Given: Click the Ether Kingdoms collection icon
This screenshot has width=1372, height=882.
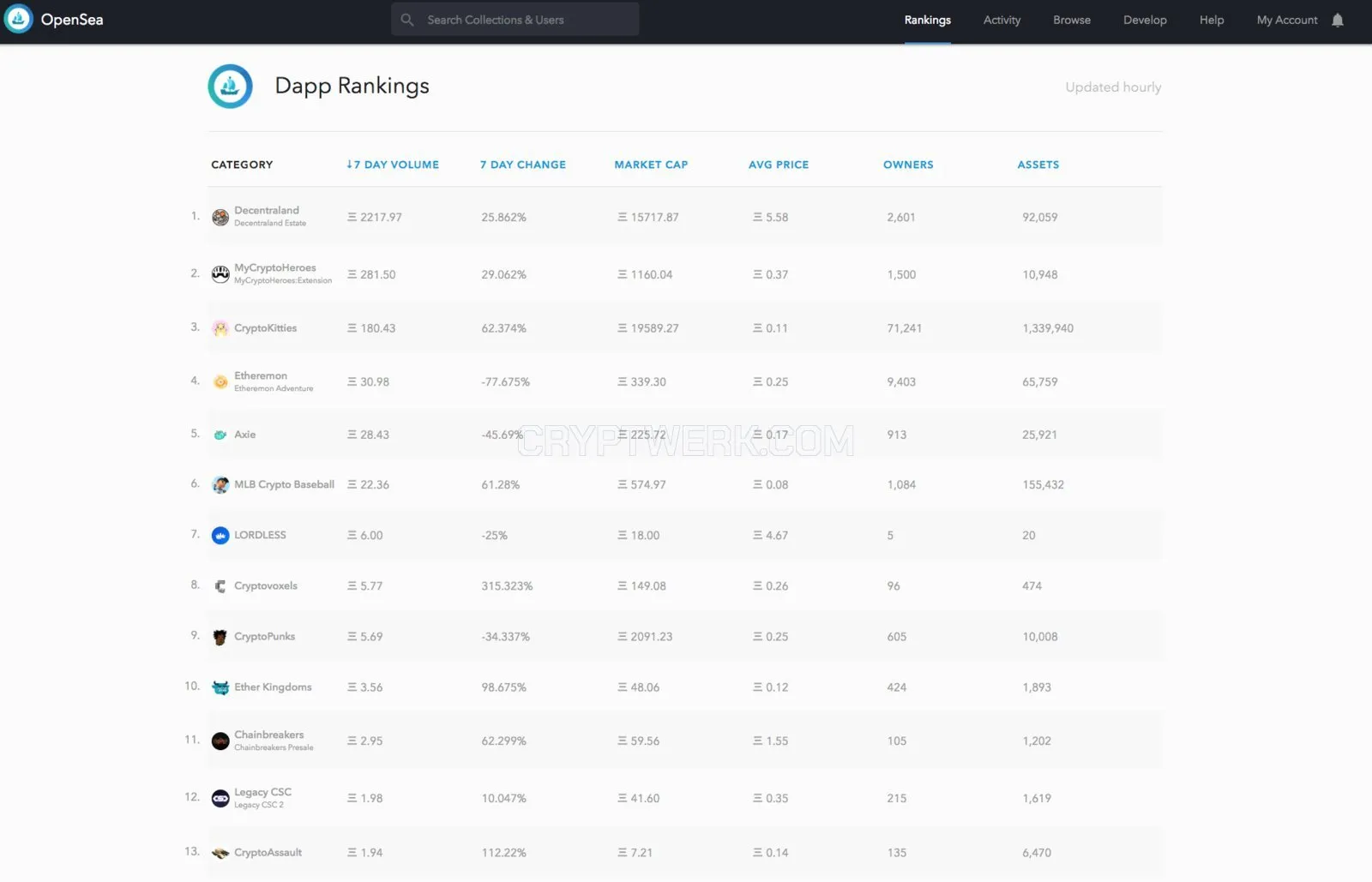Looking at the screenshot, I should click(x=220, y=687).
